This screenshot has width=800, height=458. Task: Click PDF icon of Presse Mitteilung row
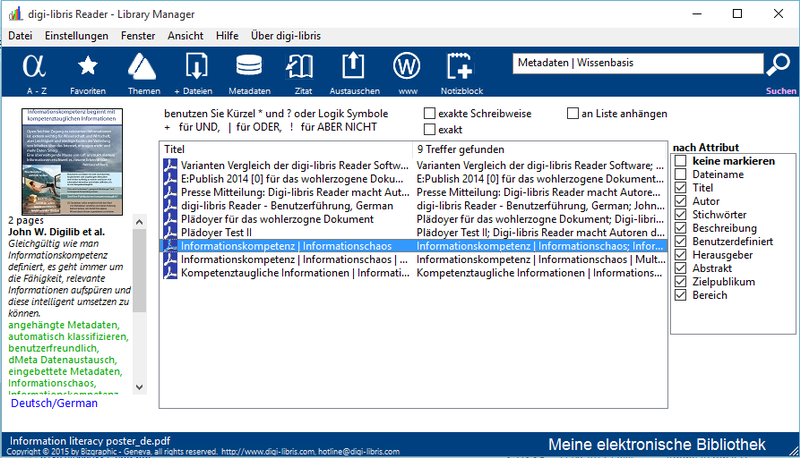point(170,192)
